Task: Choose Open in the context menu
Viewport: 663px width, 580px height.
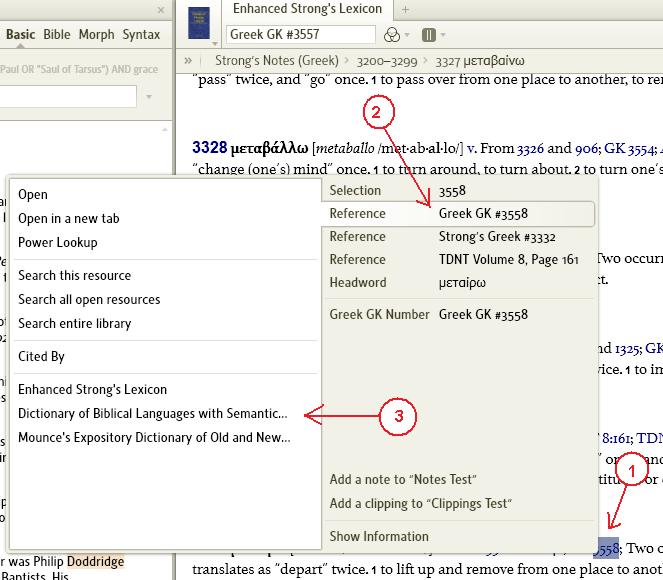Action: point(33,194)
